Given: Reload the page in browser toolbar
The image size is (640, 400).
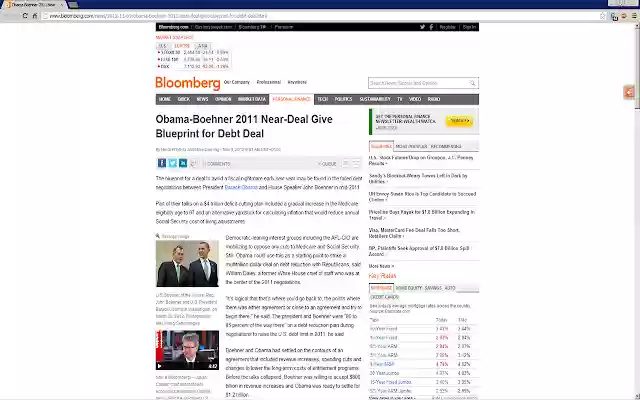Looking at the screenshot, I should click(x=25, y=16).
